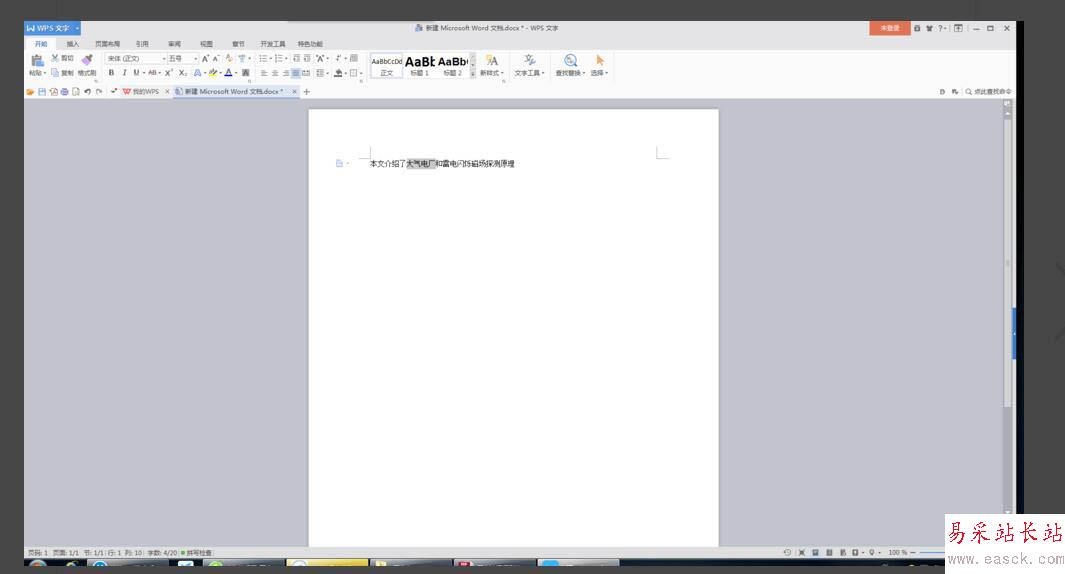
Task: Click the Paste clipboard icon
Action: click(37, 60)
